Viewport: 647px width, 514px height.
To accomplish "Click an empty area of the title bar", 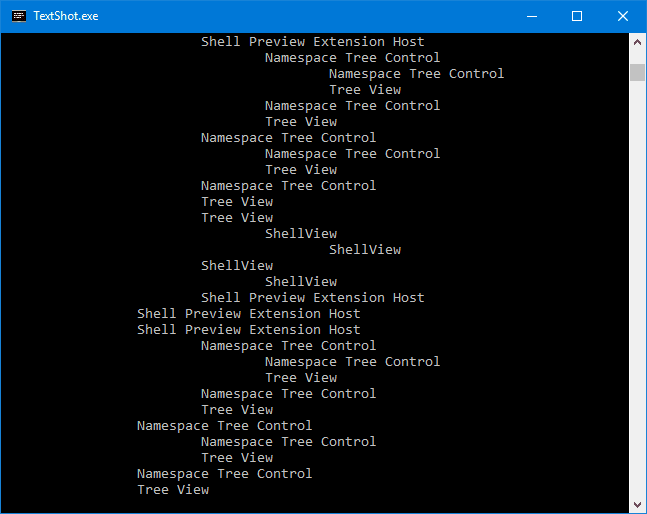I will (x=300, y=16).
